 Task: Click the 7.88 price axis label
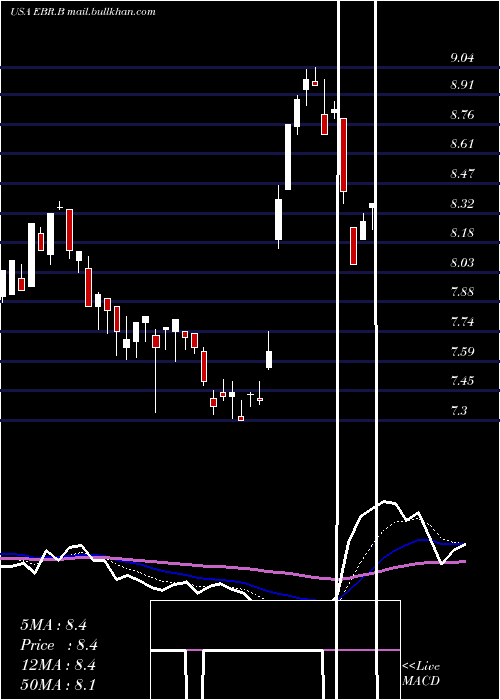coord(462,292)
